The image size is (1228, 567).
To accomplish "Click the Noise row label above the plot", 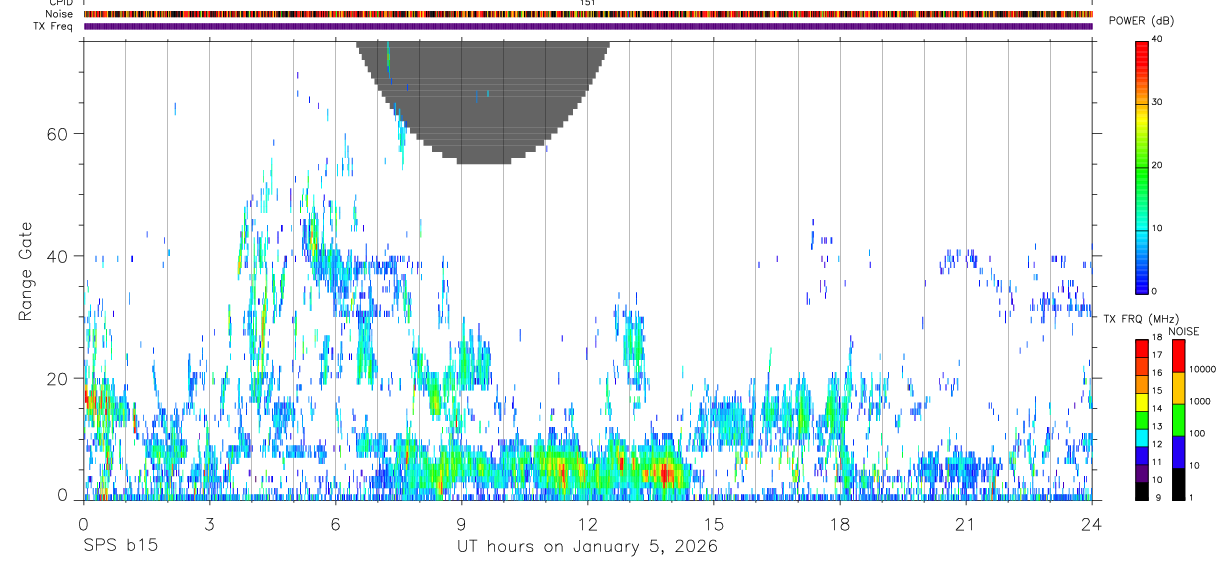I will click(60, 15).
